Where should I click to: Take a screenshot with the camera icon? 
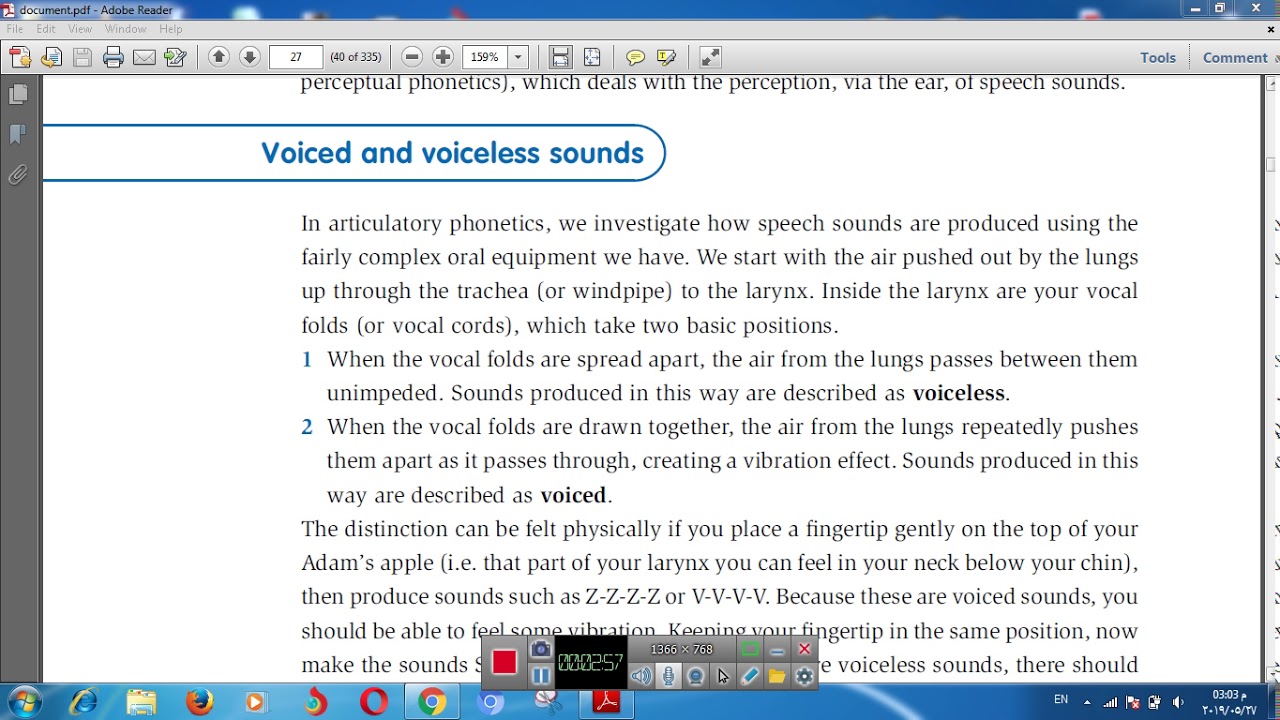[x=541, y=650]
